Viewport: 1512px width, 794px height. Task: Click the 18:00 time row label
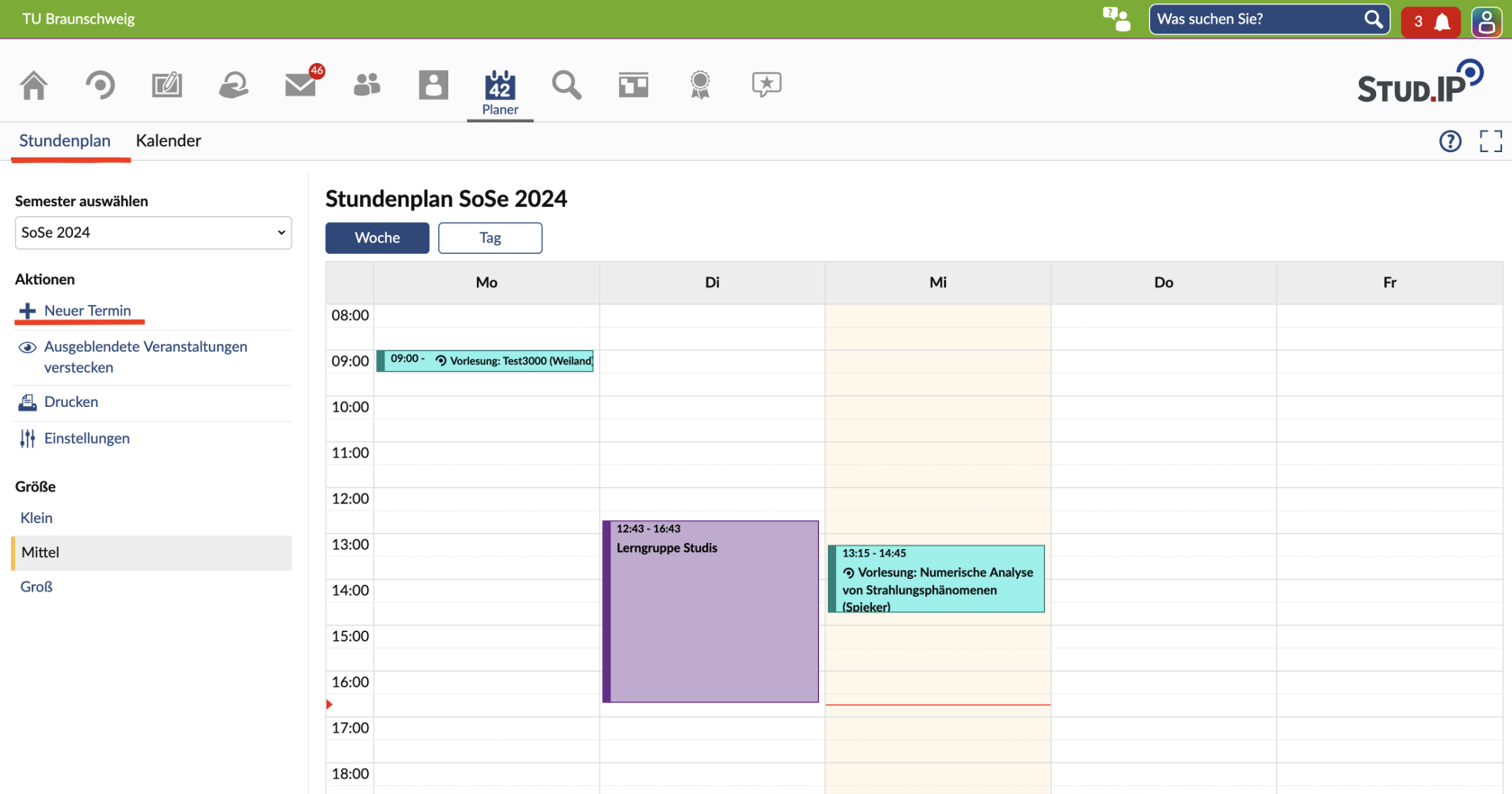[350, 773]
